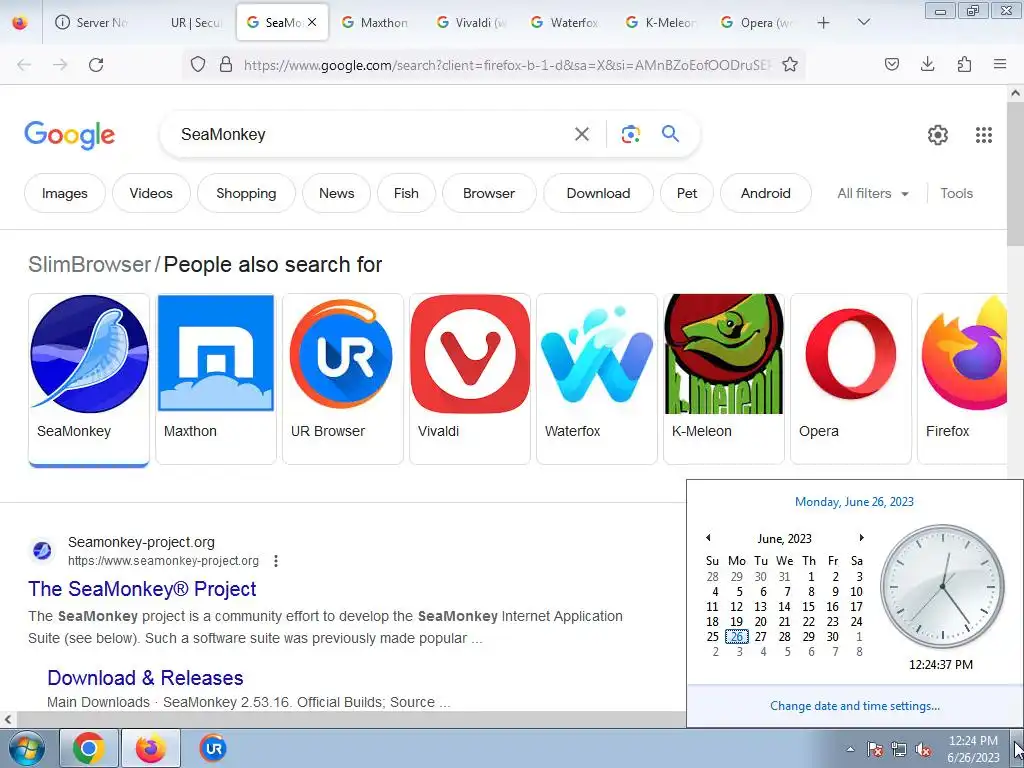Select the Android filter chip
This screenshot has height=768, width=1024.
pyautogui.click(x=765, y=193)
